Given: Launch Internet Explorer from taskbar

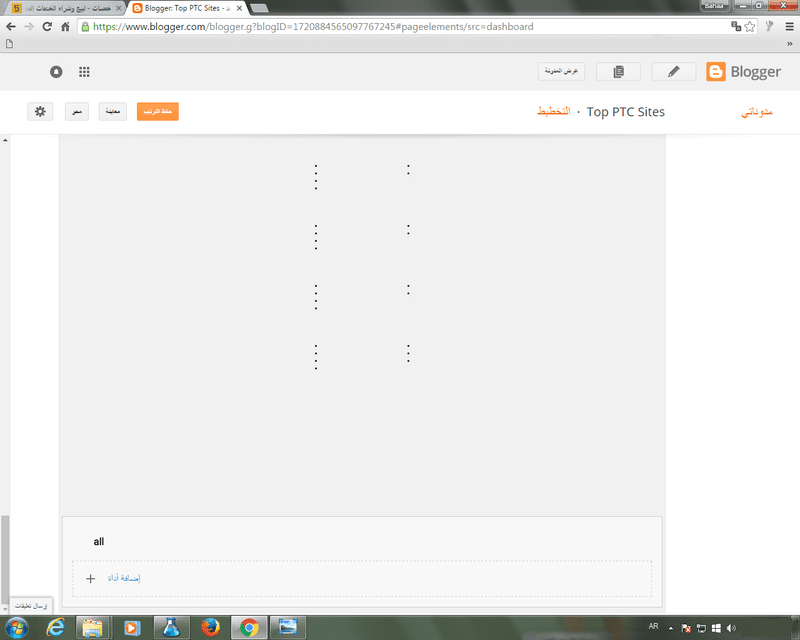Looking at the screenshot, I should (x=56, y=627).
